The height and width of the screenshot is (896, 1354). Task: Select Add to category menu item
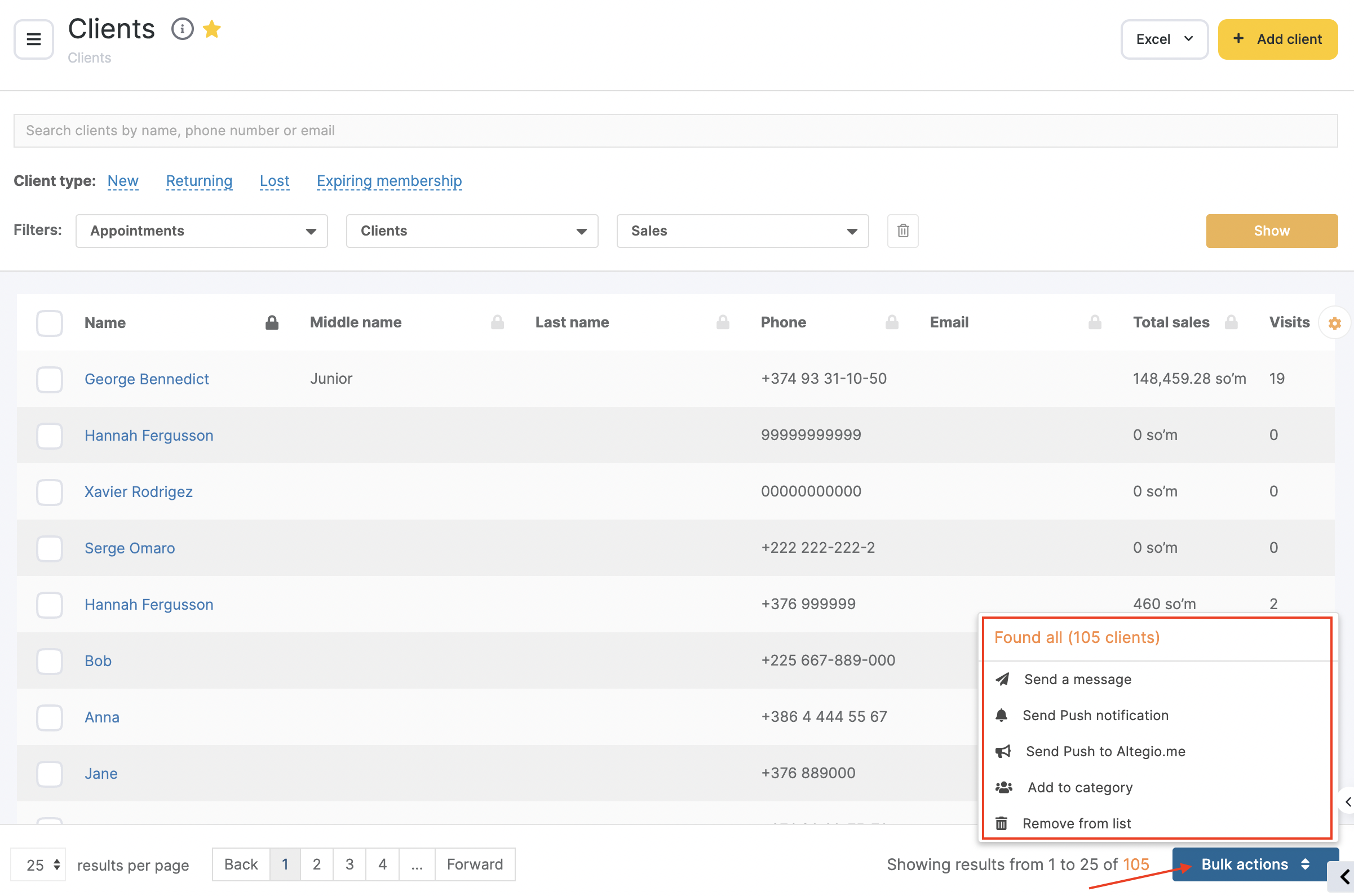tap(1079, 788)
